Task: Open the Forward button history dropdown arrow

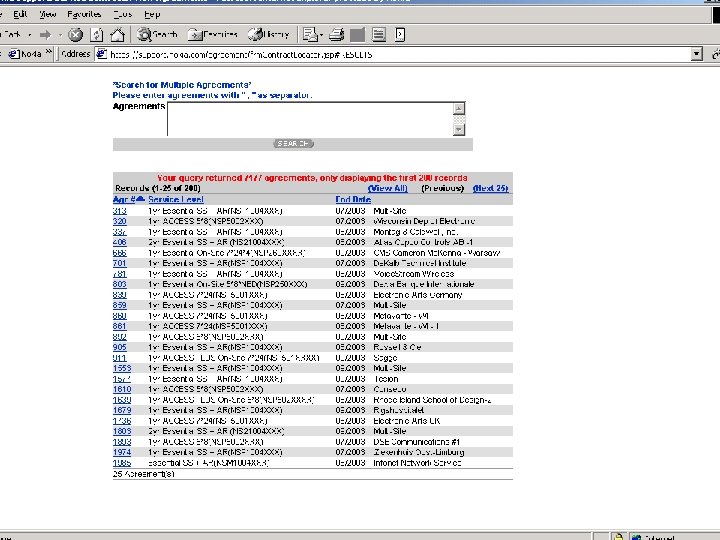Action: click(x=60, y=35)
